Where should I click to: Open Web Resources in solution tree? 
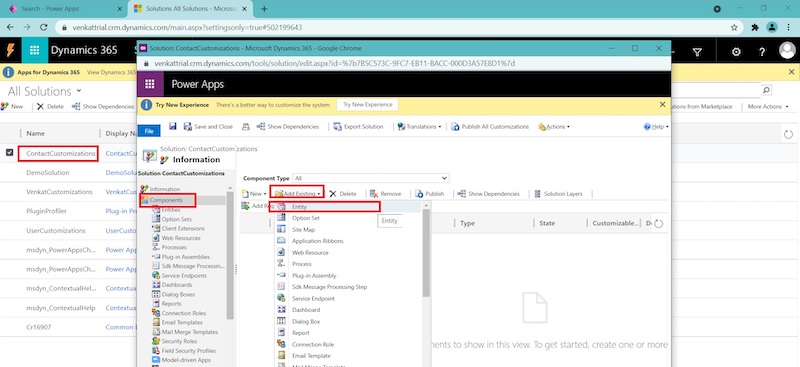coord(181,238)
